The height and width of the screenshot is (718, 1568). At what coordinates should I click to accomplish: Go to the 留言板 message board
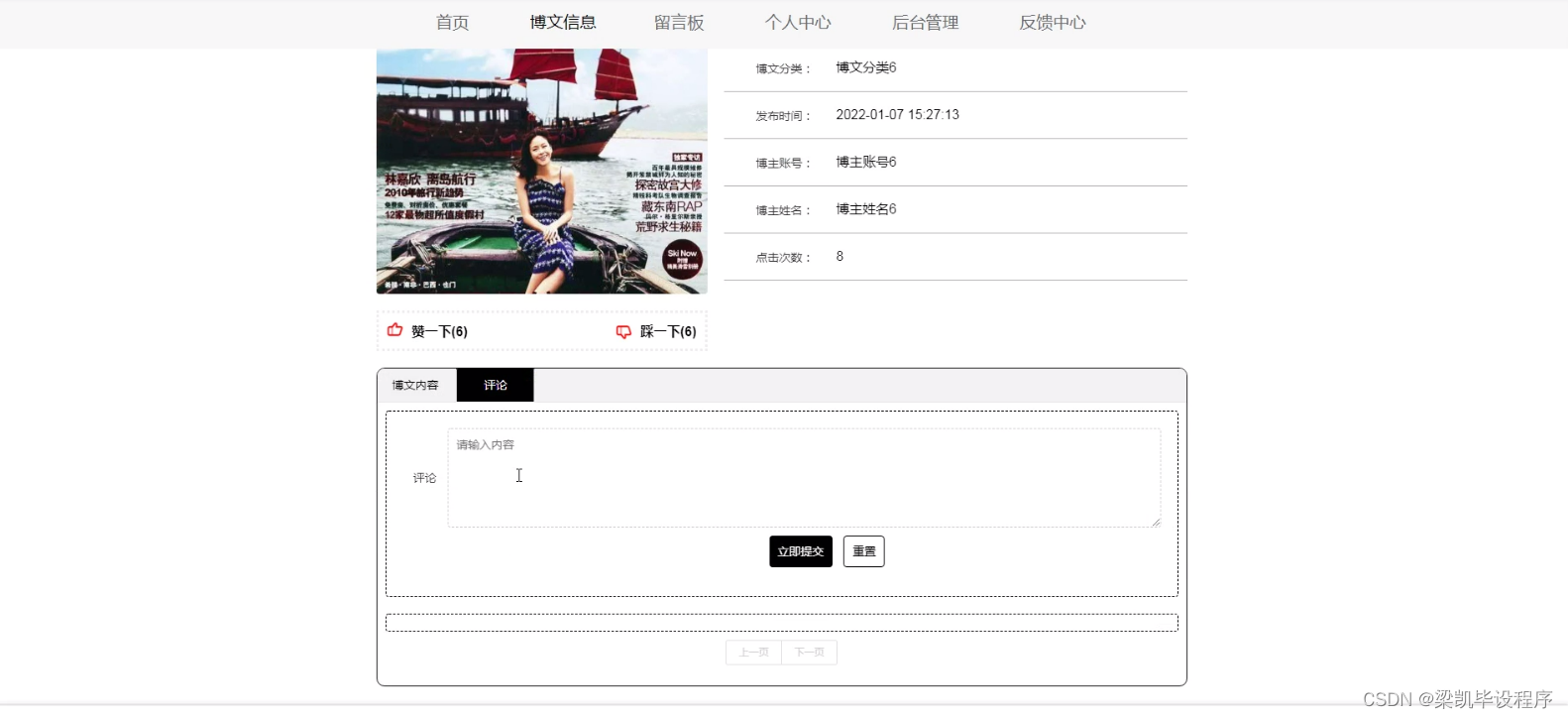[679, 22]
